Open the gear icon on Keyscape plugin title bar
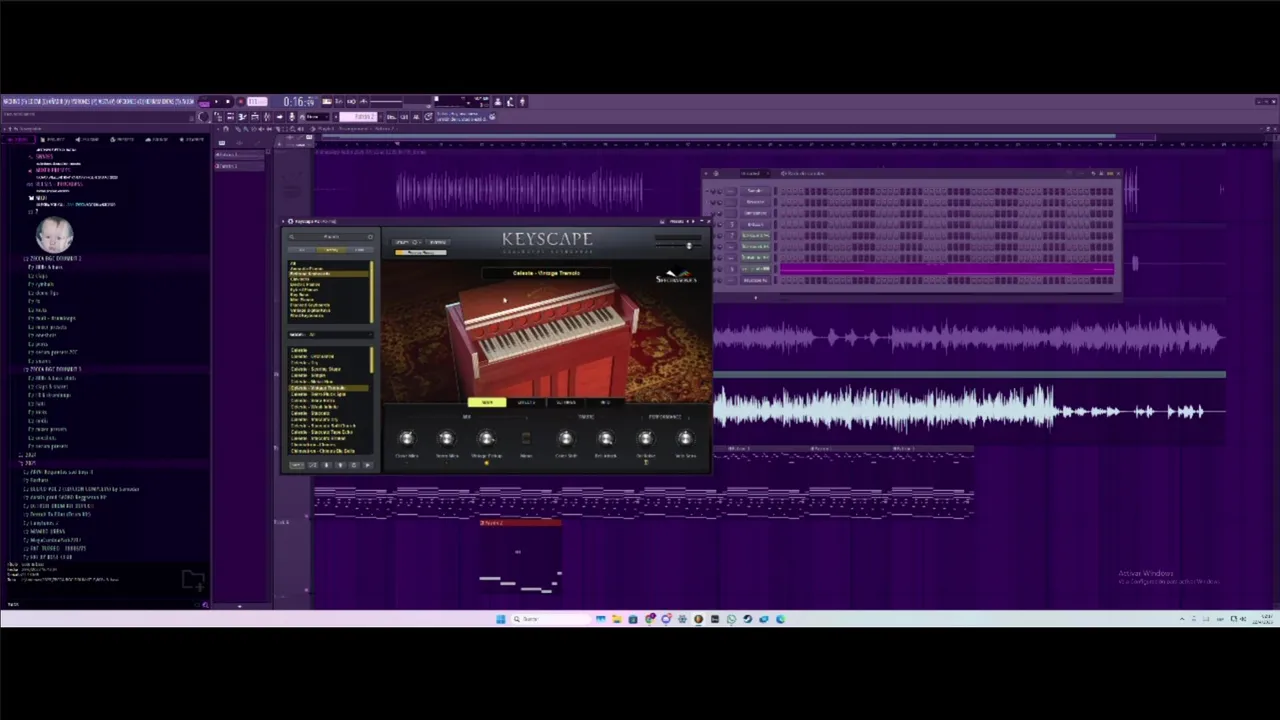The height and width of the screenshot is (720, 1280). pos(291,221)
